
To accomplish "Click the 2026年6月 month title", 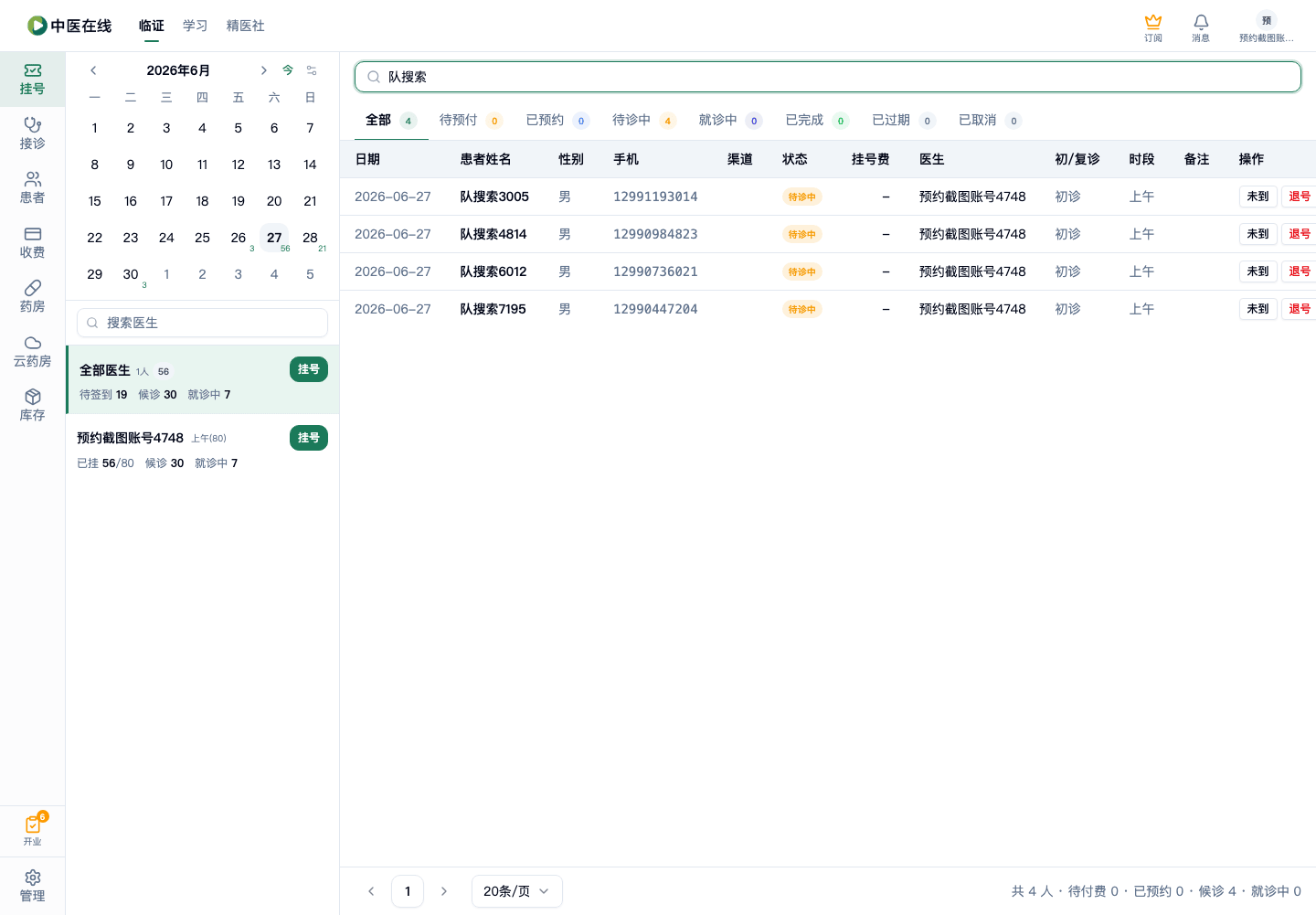I will (x=178, y=70).
